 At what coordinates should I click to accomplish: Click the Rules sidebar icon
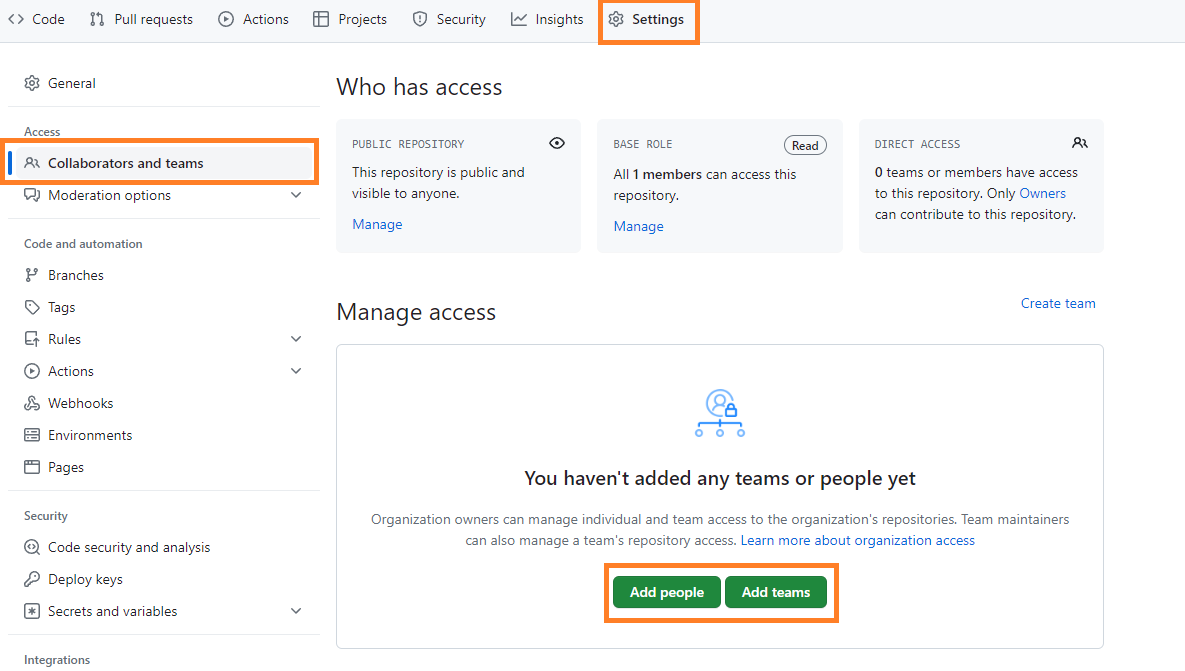coord(32,339)
